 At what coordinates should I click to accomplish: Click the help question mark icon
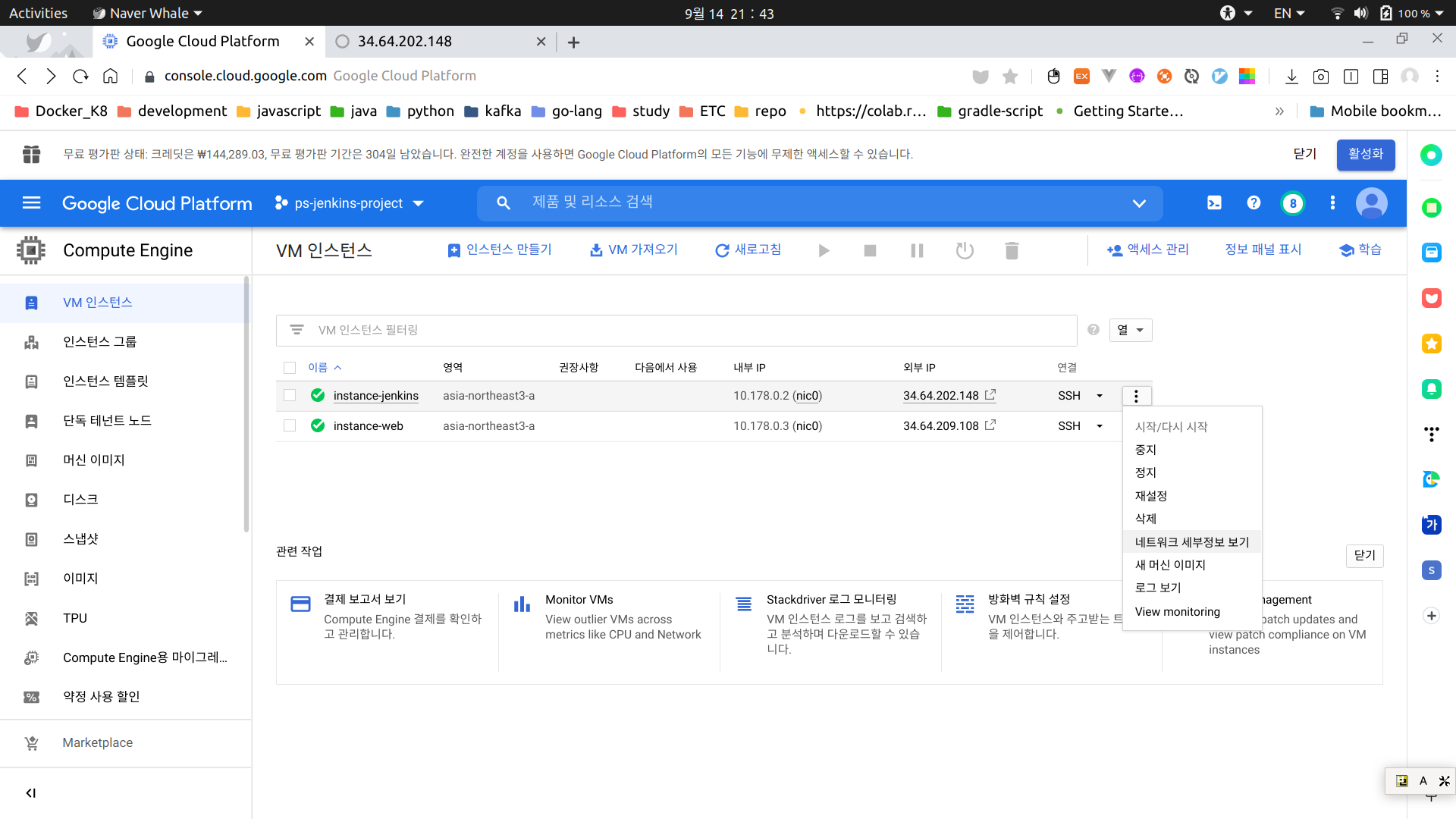pos(1254,203)
